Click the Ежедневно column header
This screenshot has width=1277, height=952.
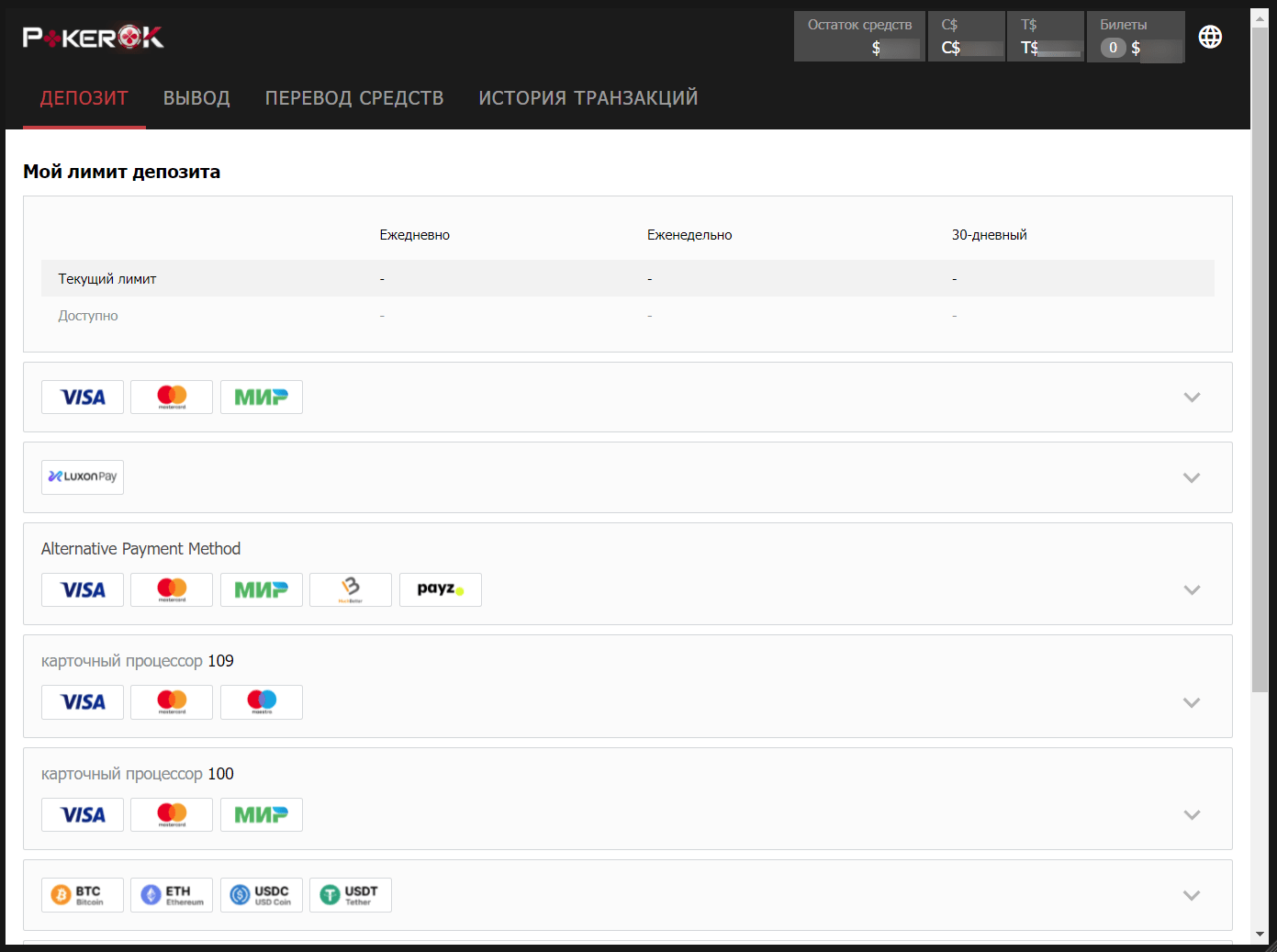[x=415, y=235]
